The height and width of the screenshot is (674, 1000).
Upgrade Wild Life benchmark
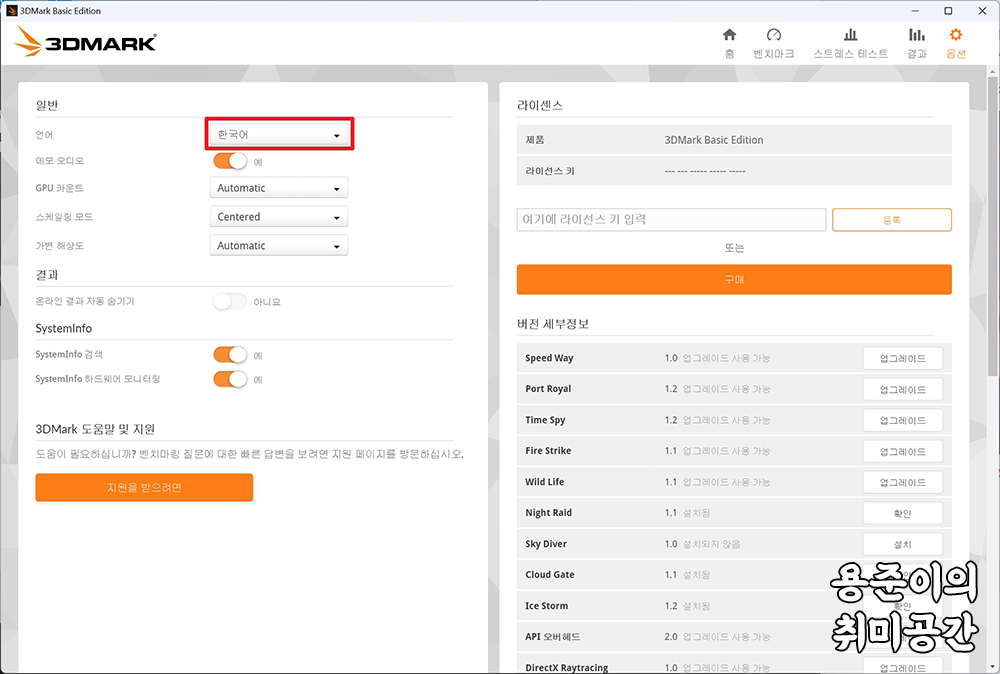902,482
